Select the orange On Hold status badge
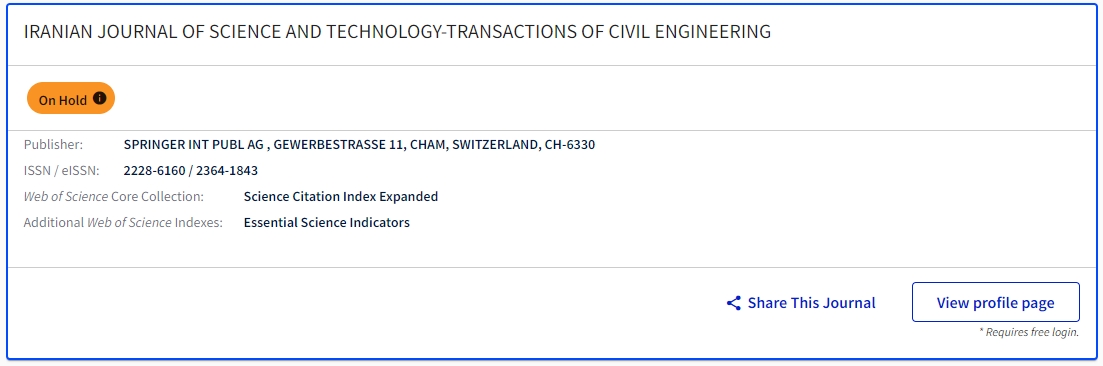Screen dimensions: 1103x366 pyautogui.click(x=71, y=99)
